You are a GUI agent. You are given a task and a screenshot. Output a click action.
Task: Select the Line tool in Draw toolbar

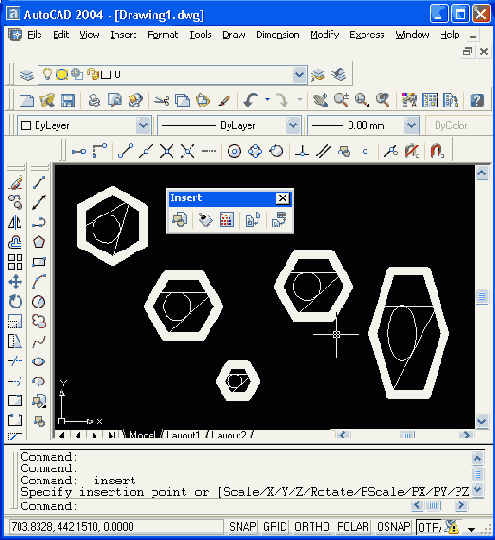click(x=39, y=183)
